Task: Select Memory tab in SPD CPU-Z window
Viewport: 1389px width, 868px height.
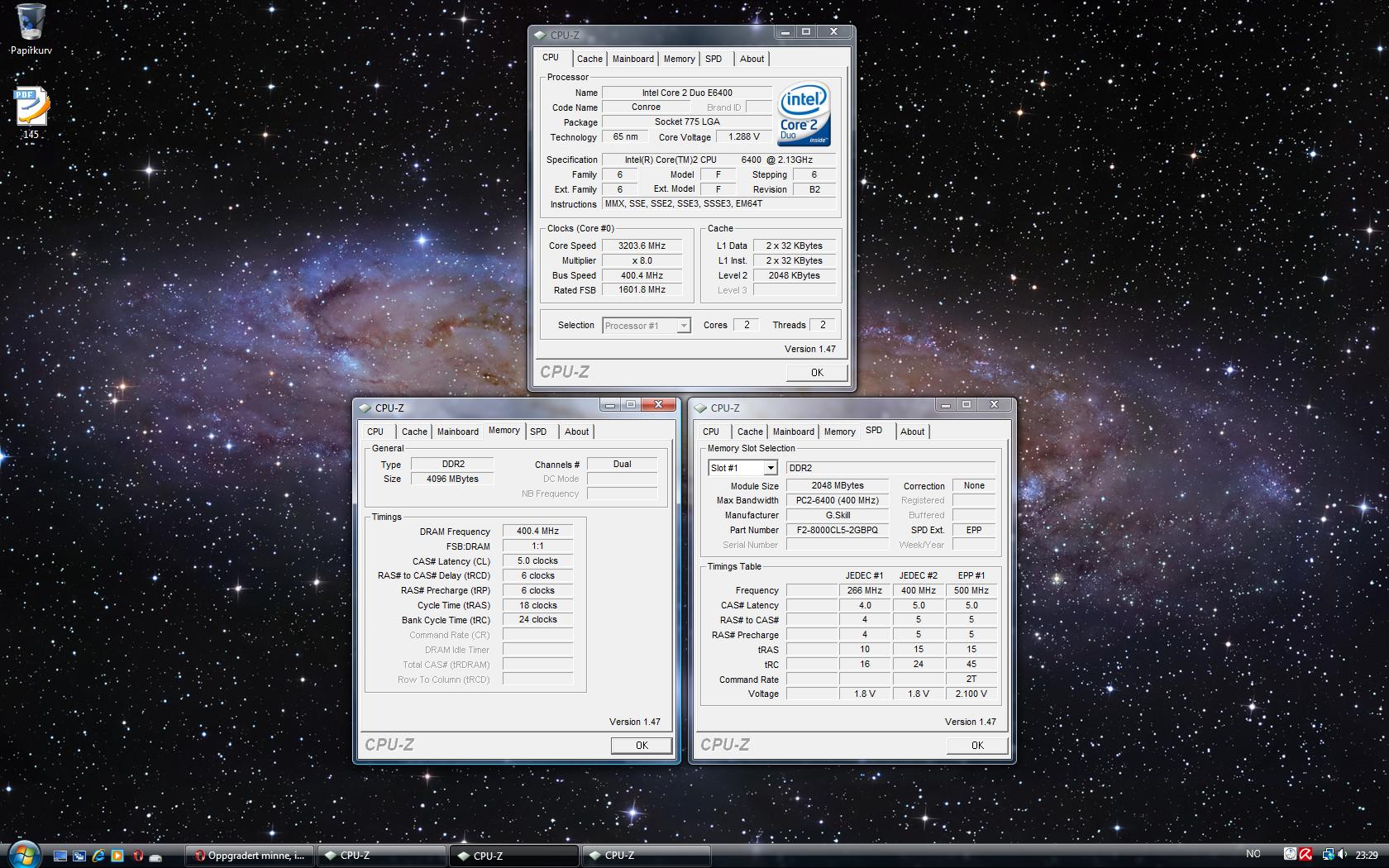Action: [839, 432]
